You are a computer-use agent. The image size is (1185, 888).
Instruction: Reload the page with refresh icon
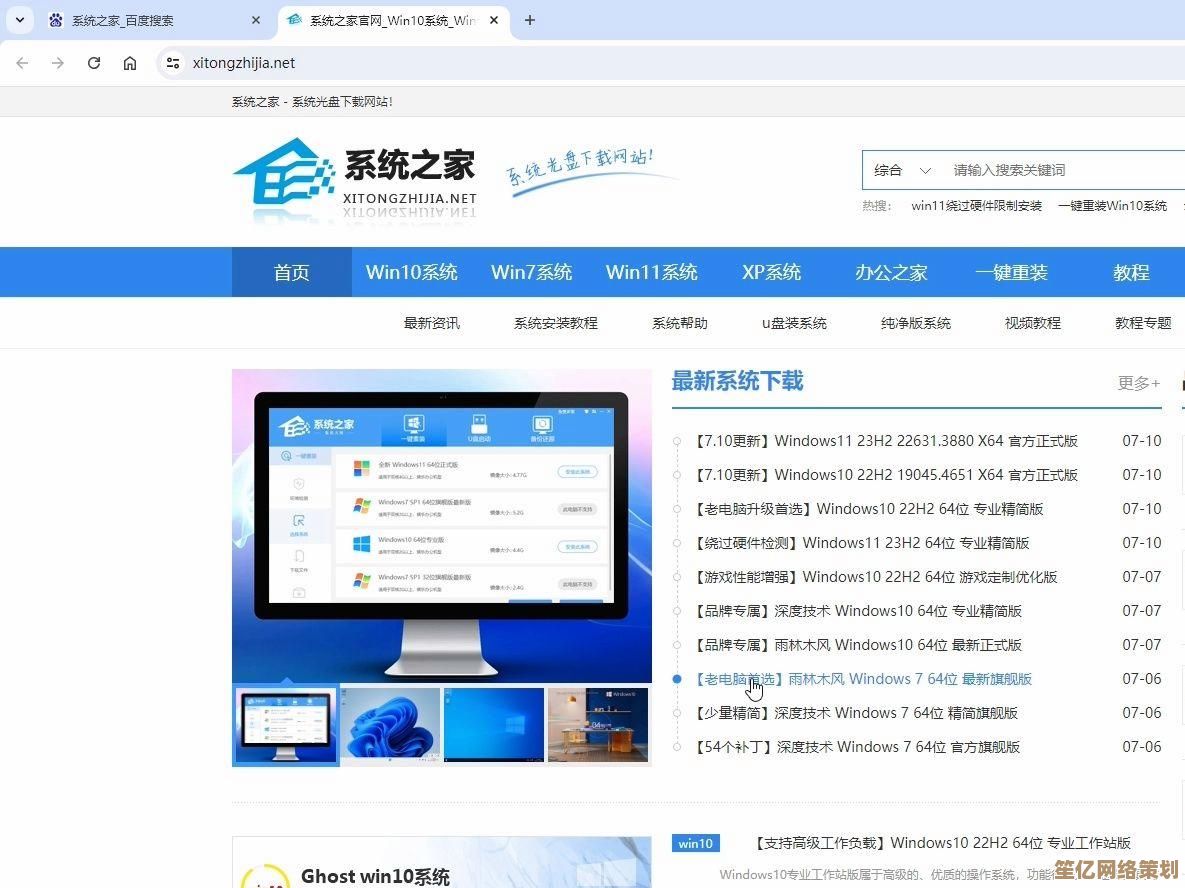click(94, 63)
